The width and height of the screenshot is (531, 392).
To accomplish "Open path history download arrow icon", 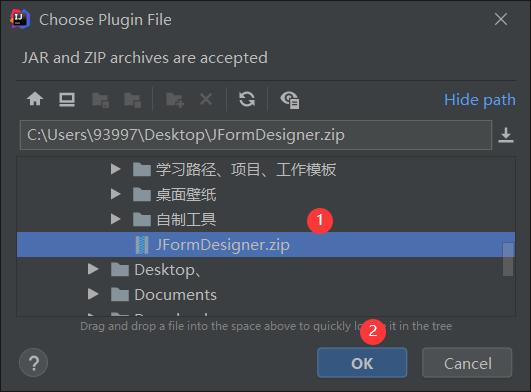I will point(506,135).
